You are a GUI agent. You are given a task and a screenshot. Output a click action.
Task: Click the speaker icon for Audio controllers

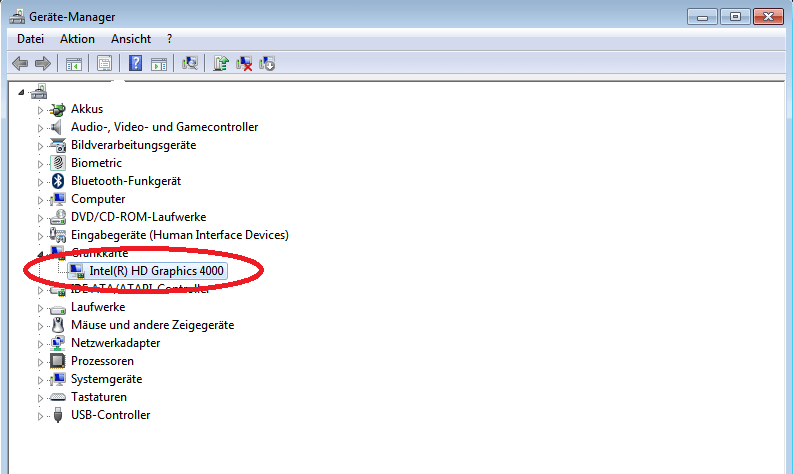coord(57,127)
